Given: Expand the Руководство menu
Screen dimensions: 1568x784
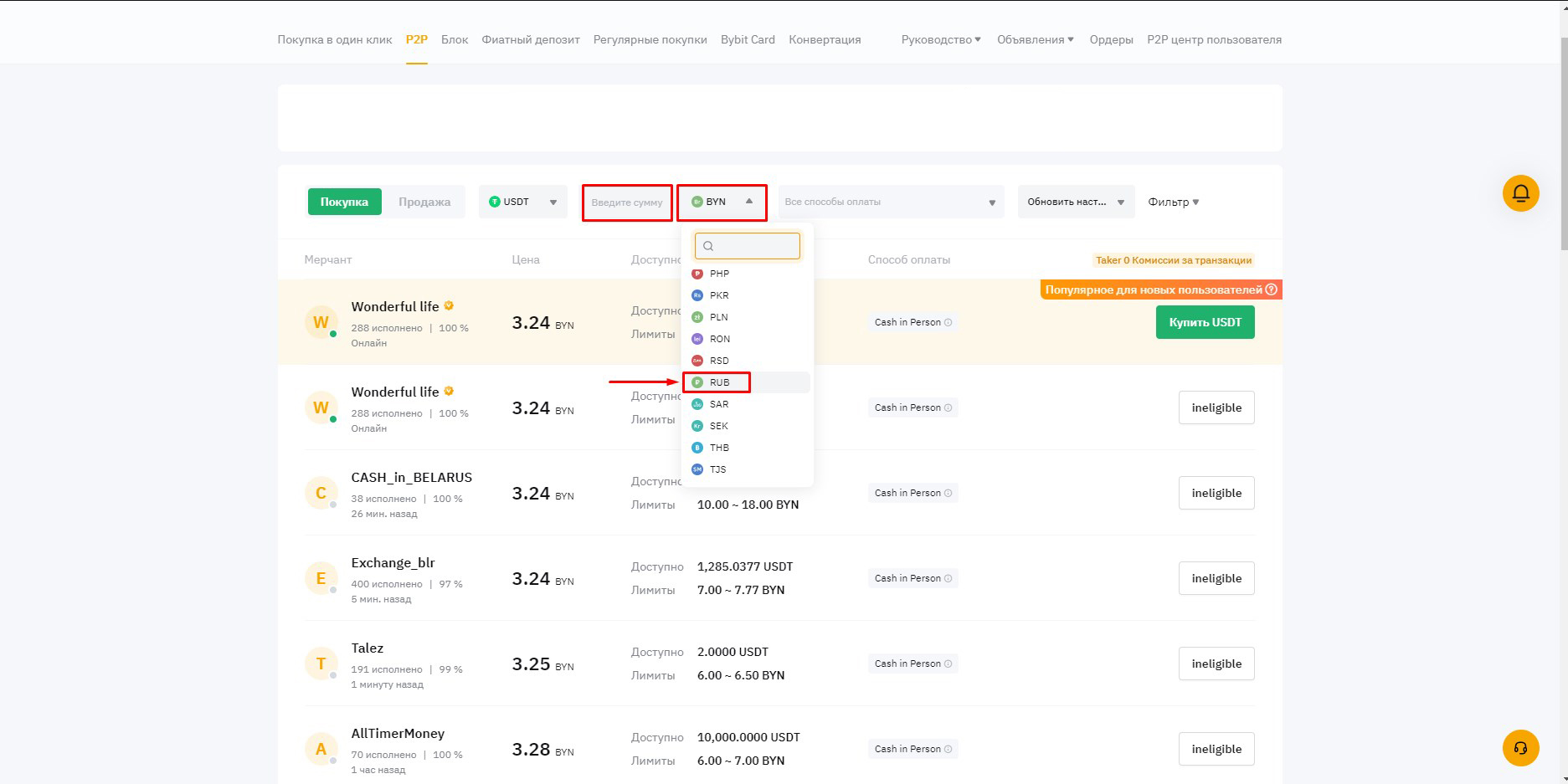Looking at the screenshot, I should pos(941,39).
